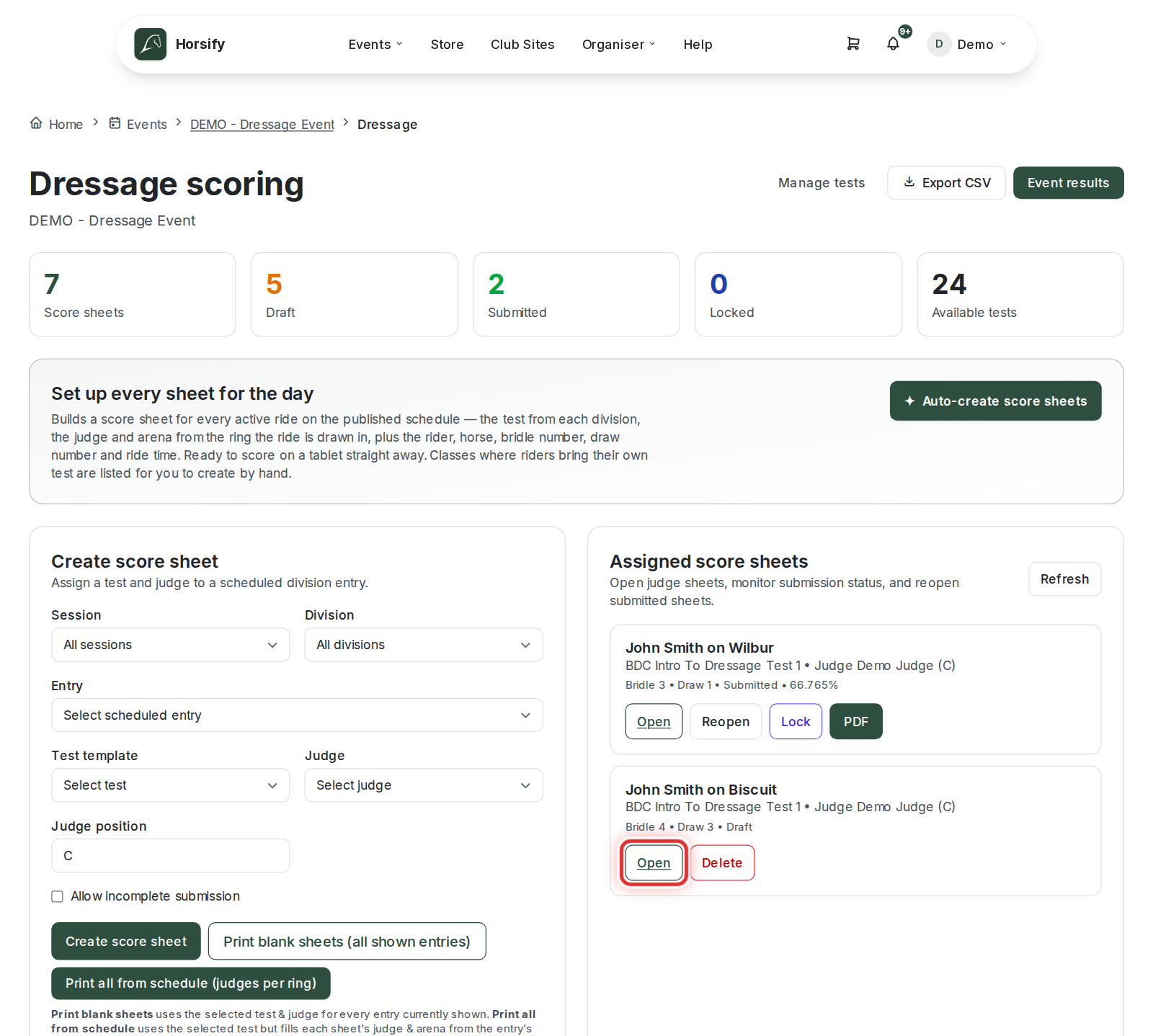Click the Export CSV button
1153x1036 pixels.
point(947,183)
